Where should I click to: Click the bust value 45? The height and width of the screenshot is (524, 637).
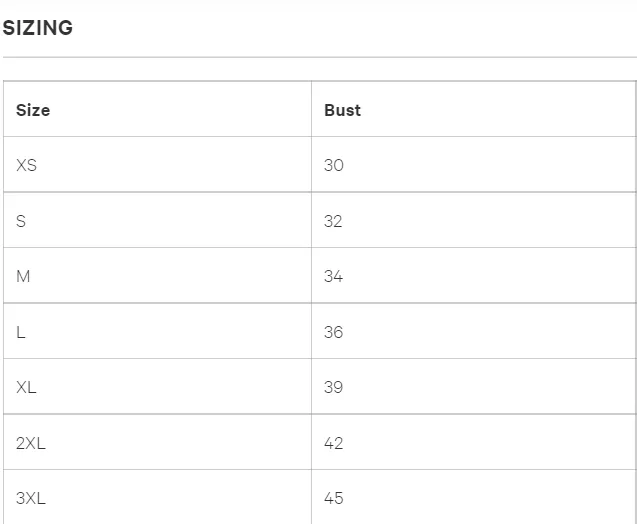tap(334, 498)
